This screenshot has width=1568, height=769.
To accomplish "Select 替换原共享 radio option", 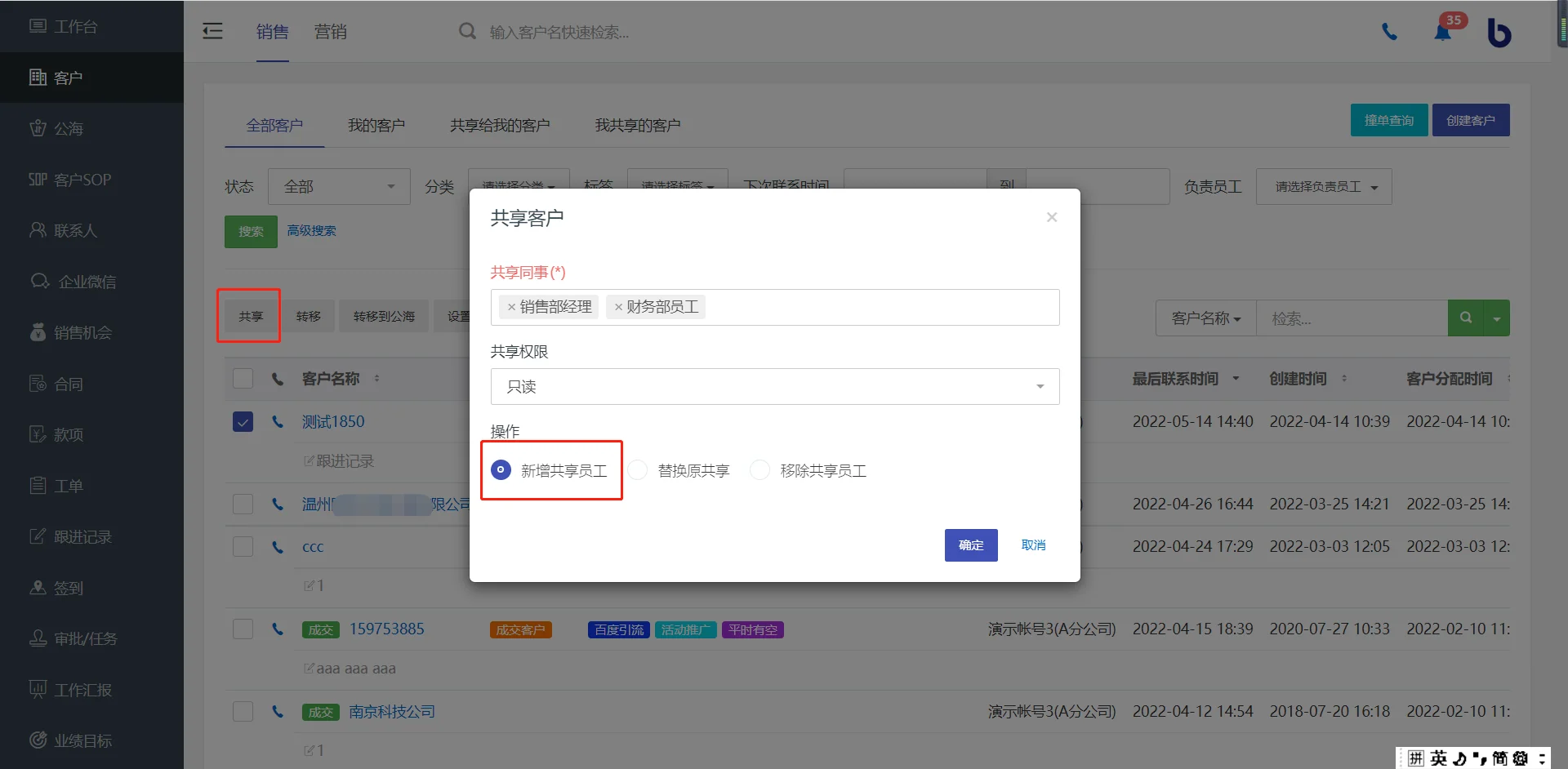I will tap(638, 470).
